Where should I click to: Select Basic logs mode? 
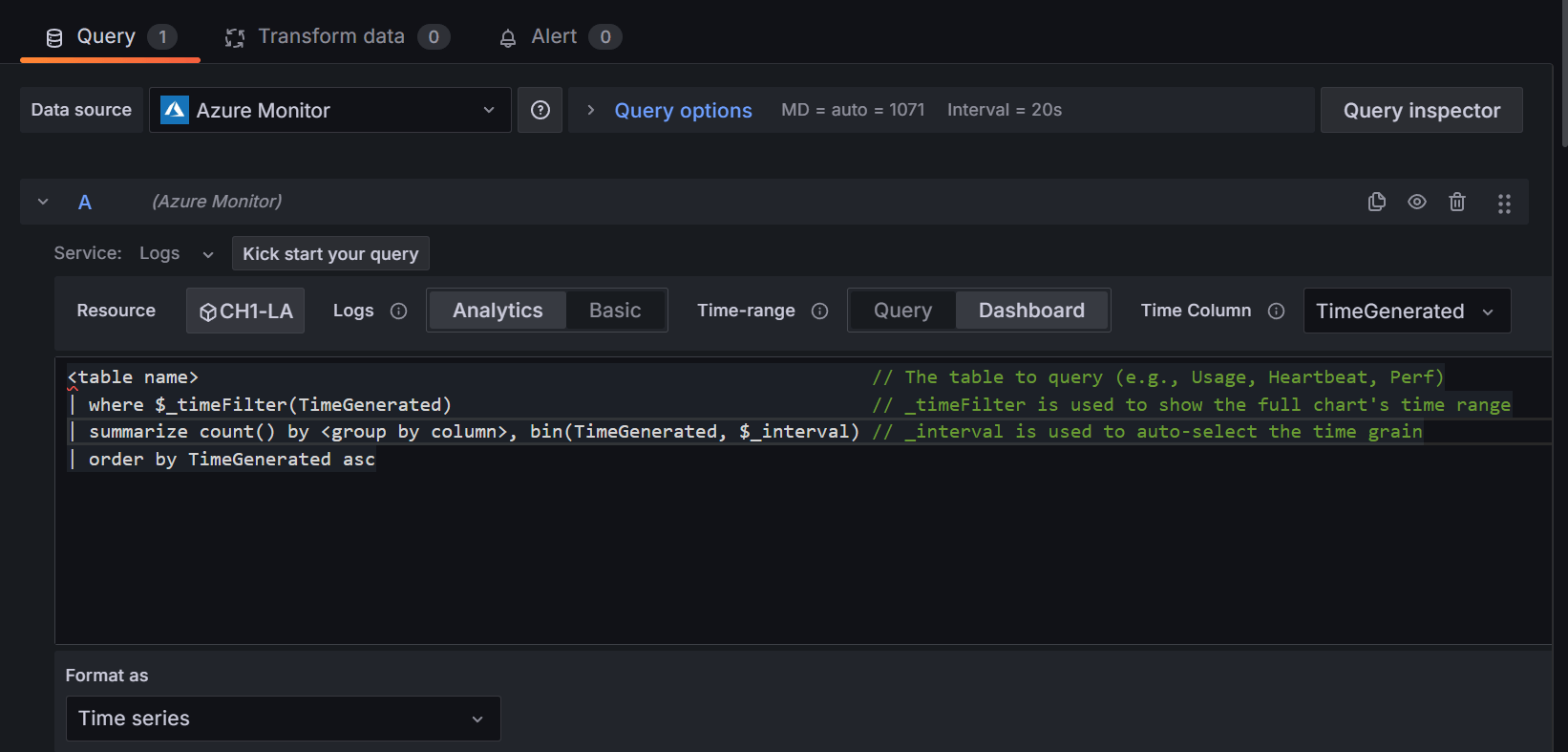pyautogui.click(x=614, y=311)
